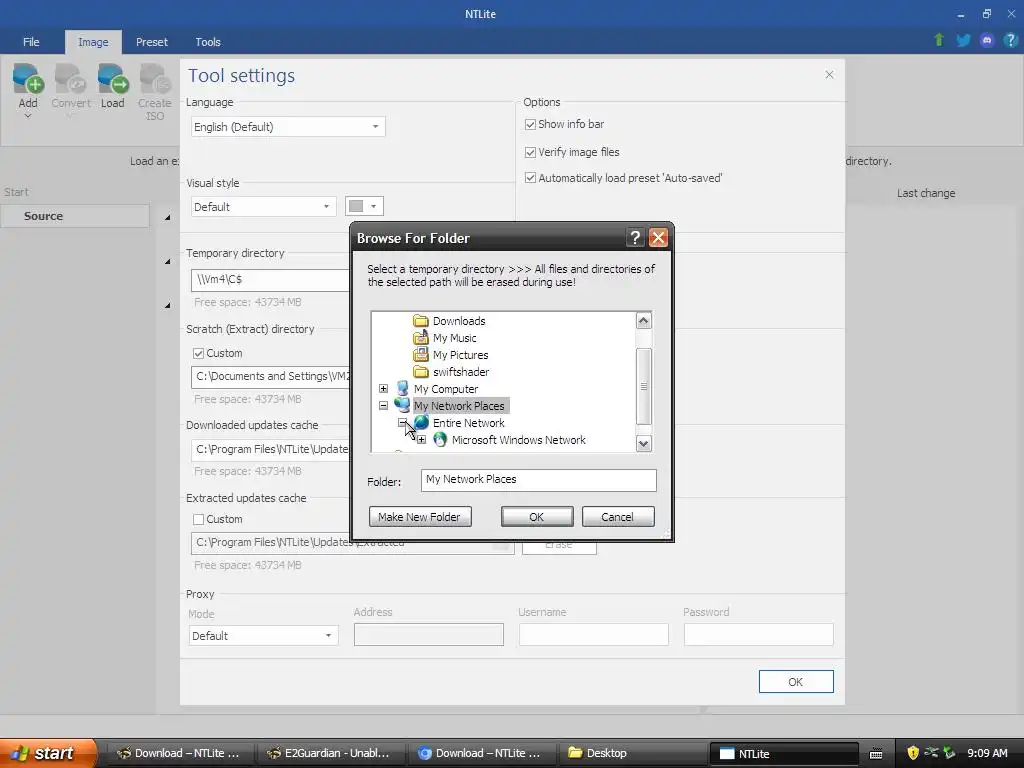Toggle Show info bar checkbox
This screenshot has height=768, width=1024.
pyautogui.click(x=530, y=124)
